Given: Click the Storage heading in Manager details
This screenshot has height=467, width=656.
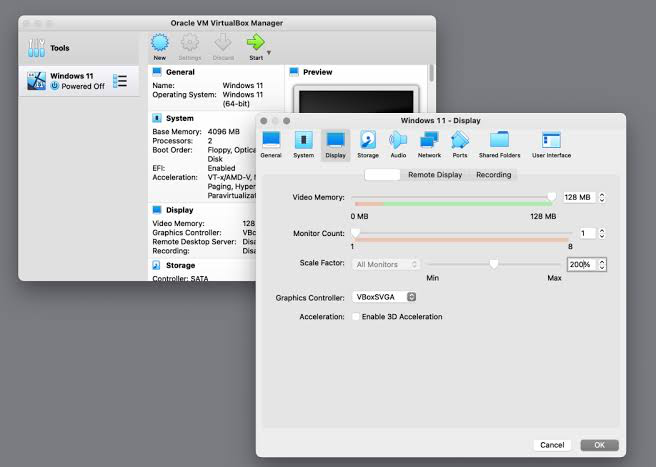Looking at the screenshot, I should tap(180, 265).
